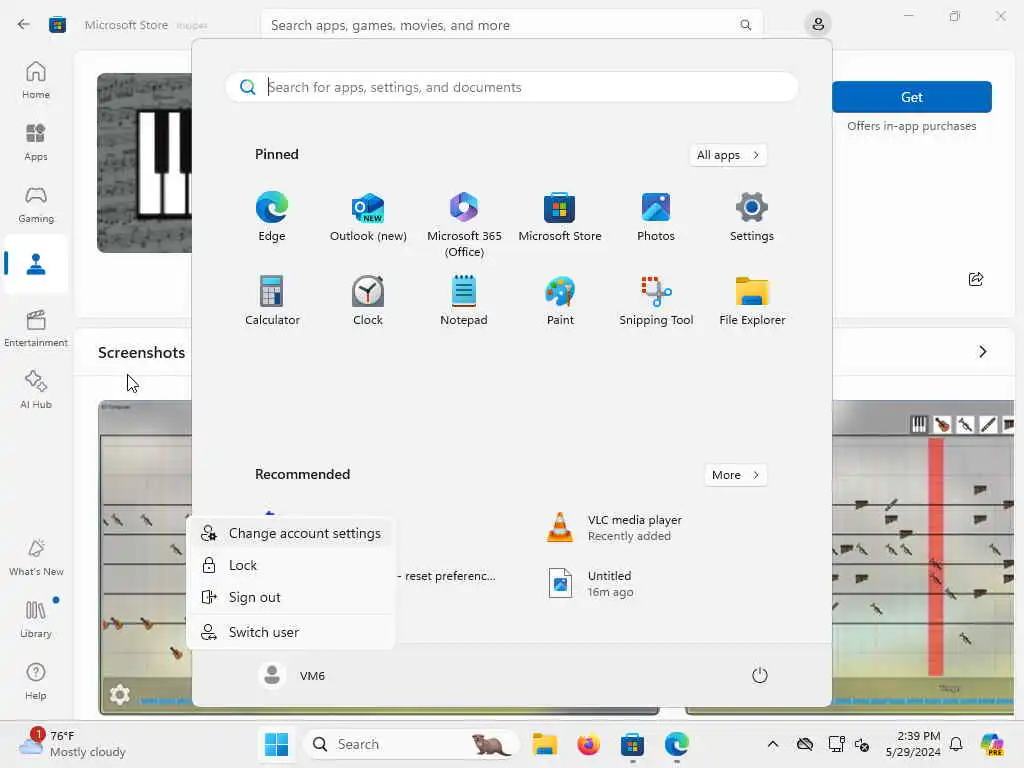Open File Explorer from taskbar
The image size is (1024, 768).
tap(545, 744)
